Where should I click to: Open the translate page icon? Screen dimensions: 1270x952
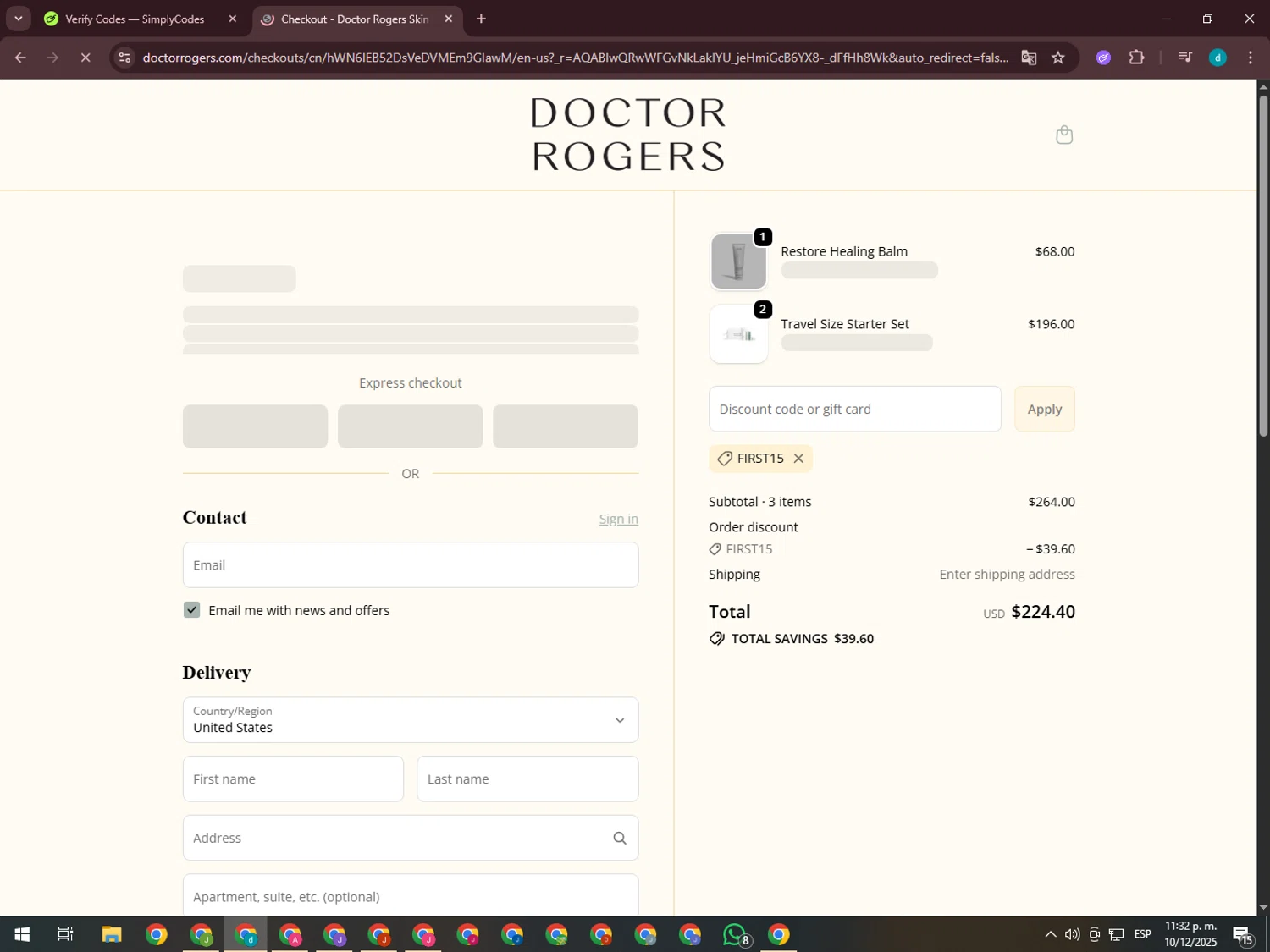pos(1029,58)
